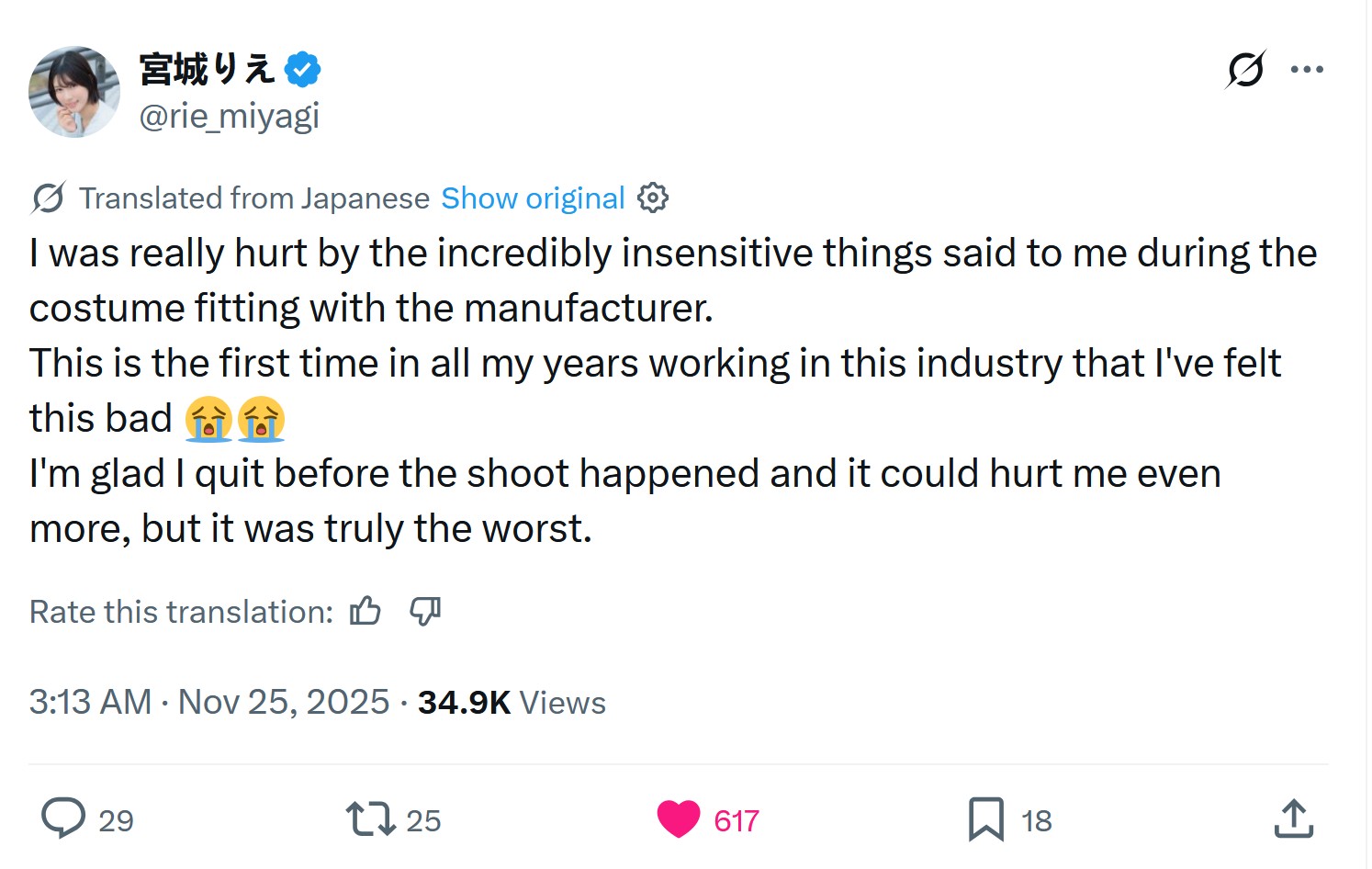Bookmark this post
The height and width of the screenshot is (869, 1372).
[x=985, y=818]
